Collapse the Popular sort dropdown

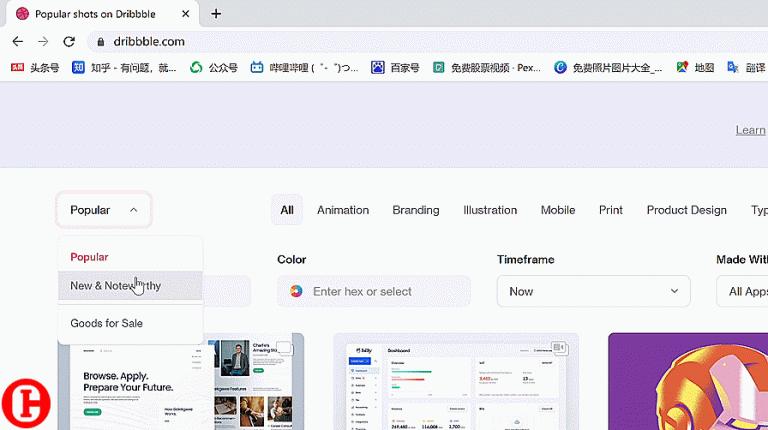103,210
